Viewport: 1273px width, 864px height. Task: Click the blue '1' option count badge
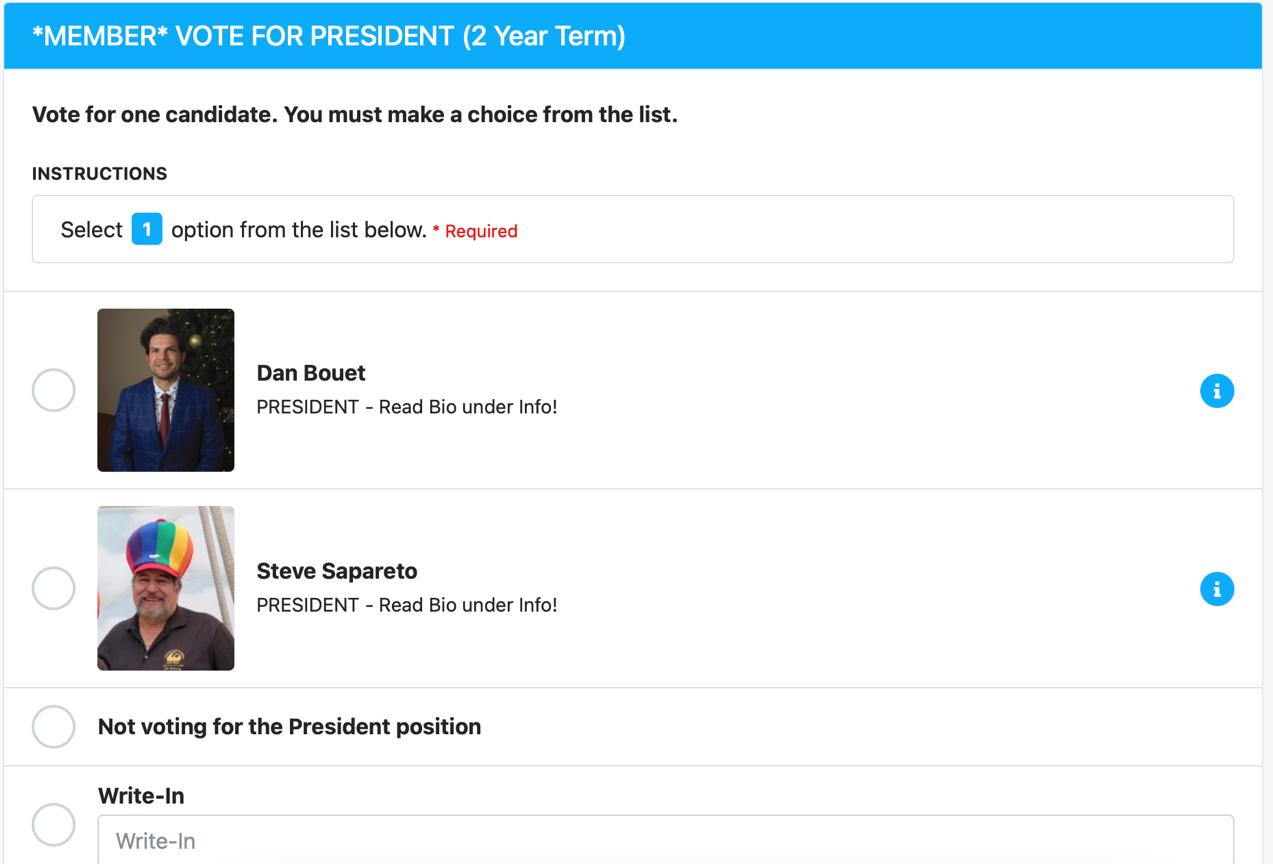point(146,230)
